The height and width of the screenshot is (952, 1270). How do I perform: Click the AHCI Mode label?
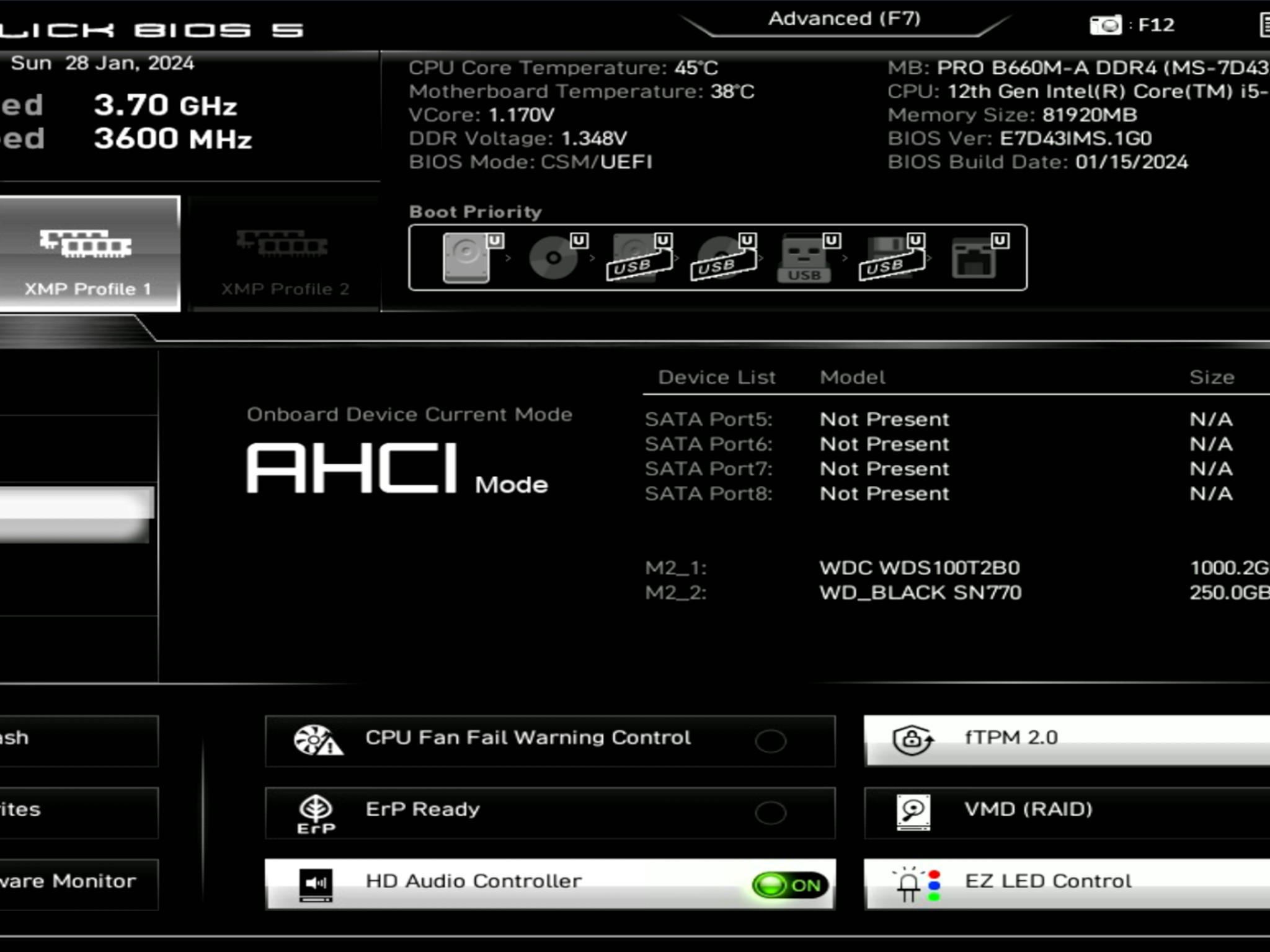pyautogui.click(x=397, y=468)
